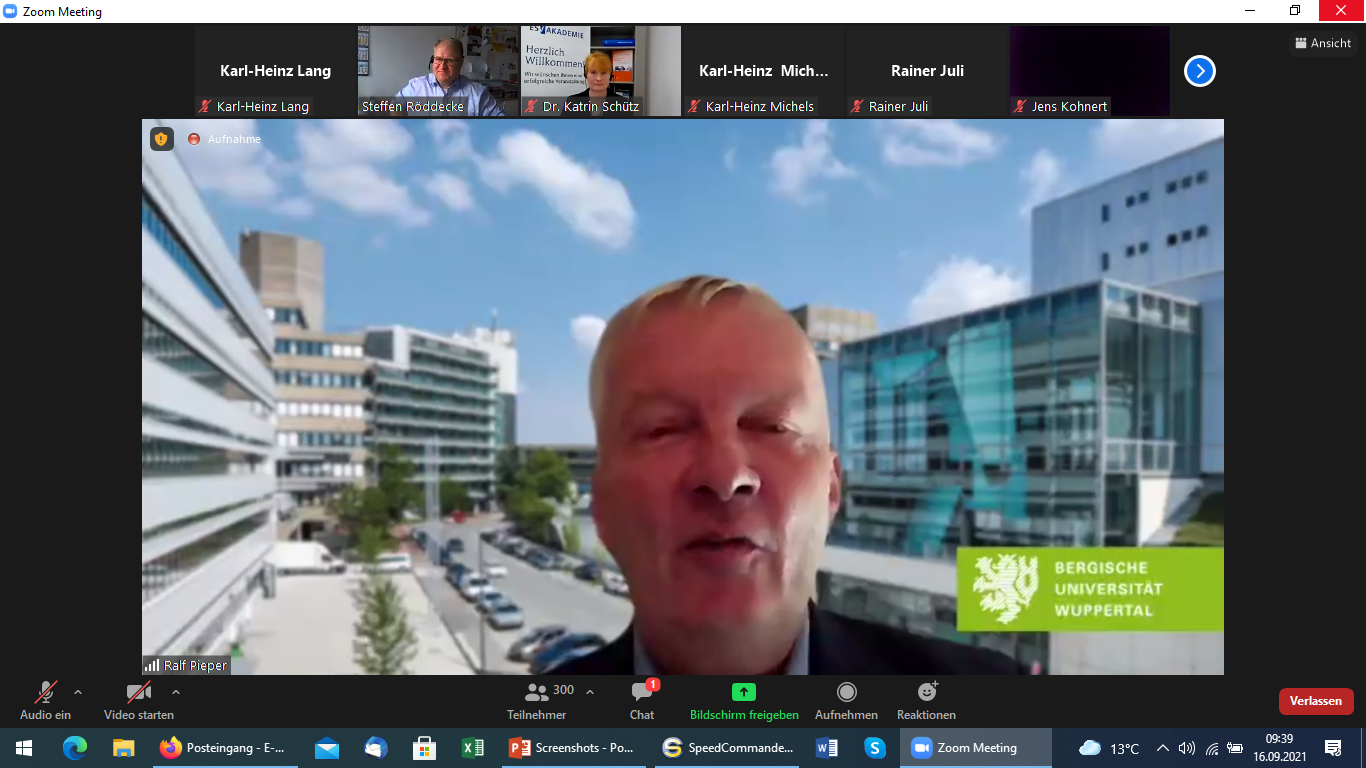Image resolution: width=1366 pixels, height=768 pixels.
Task: Unmute microphone with Audio ein
Action: tap(45, 692)
